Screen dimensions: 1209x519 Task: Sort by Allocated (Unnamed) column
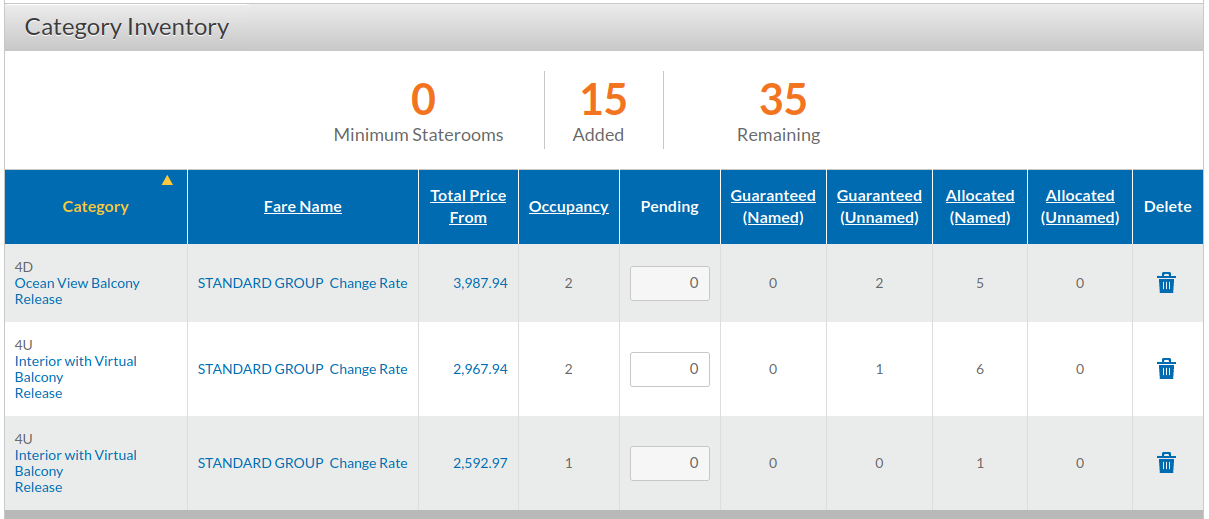pyautogui.click(x=1080, y=207)
